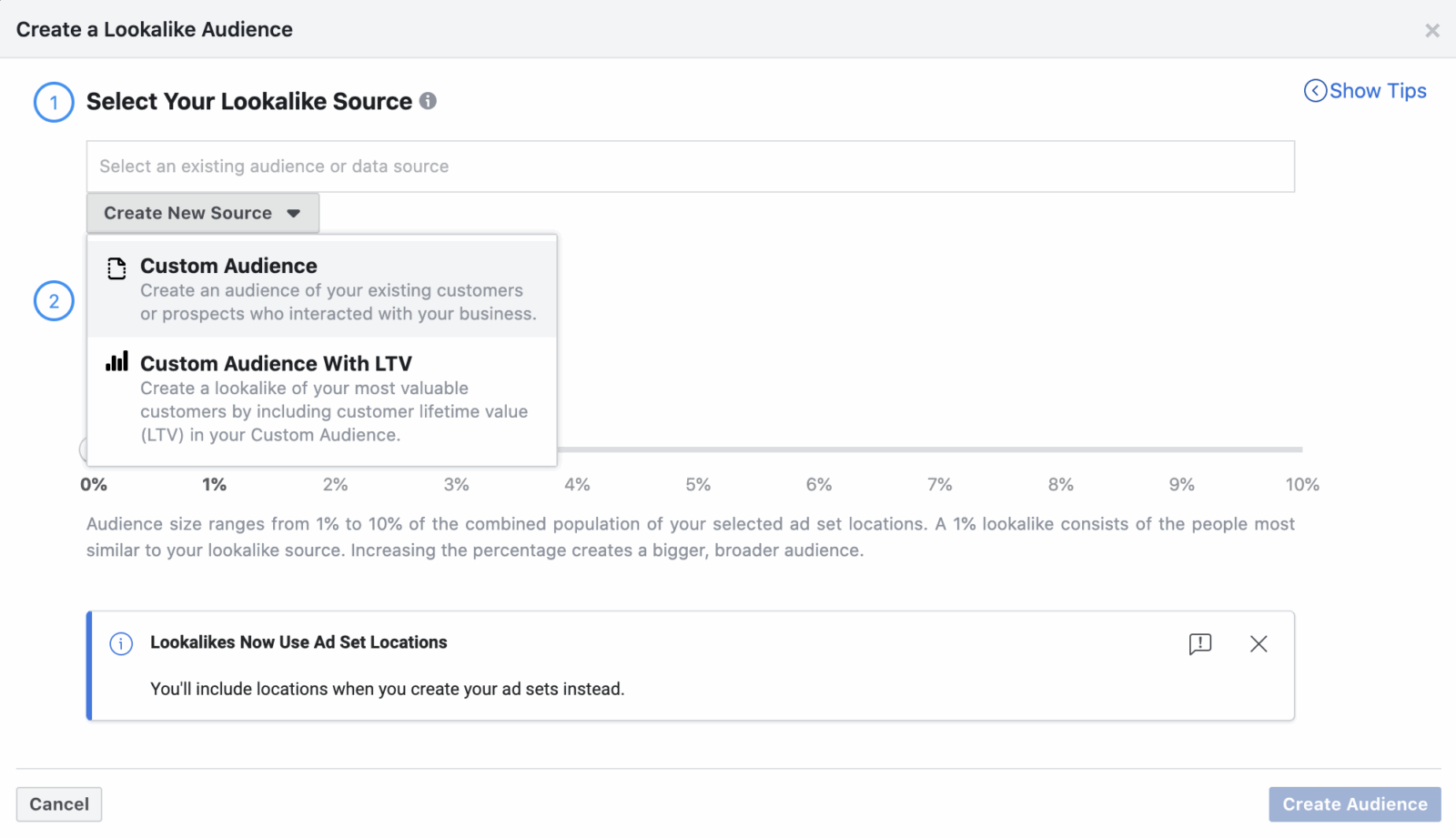This screenshot has width=1456, height=838.
Task: Click the bar chart icon beside Custom Audience With LTV
Action: pos(116,361)
